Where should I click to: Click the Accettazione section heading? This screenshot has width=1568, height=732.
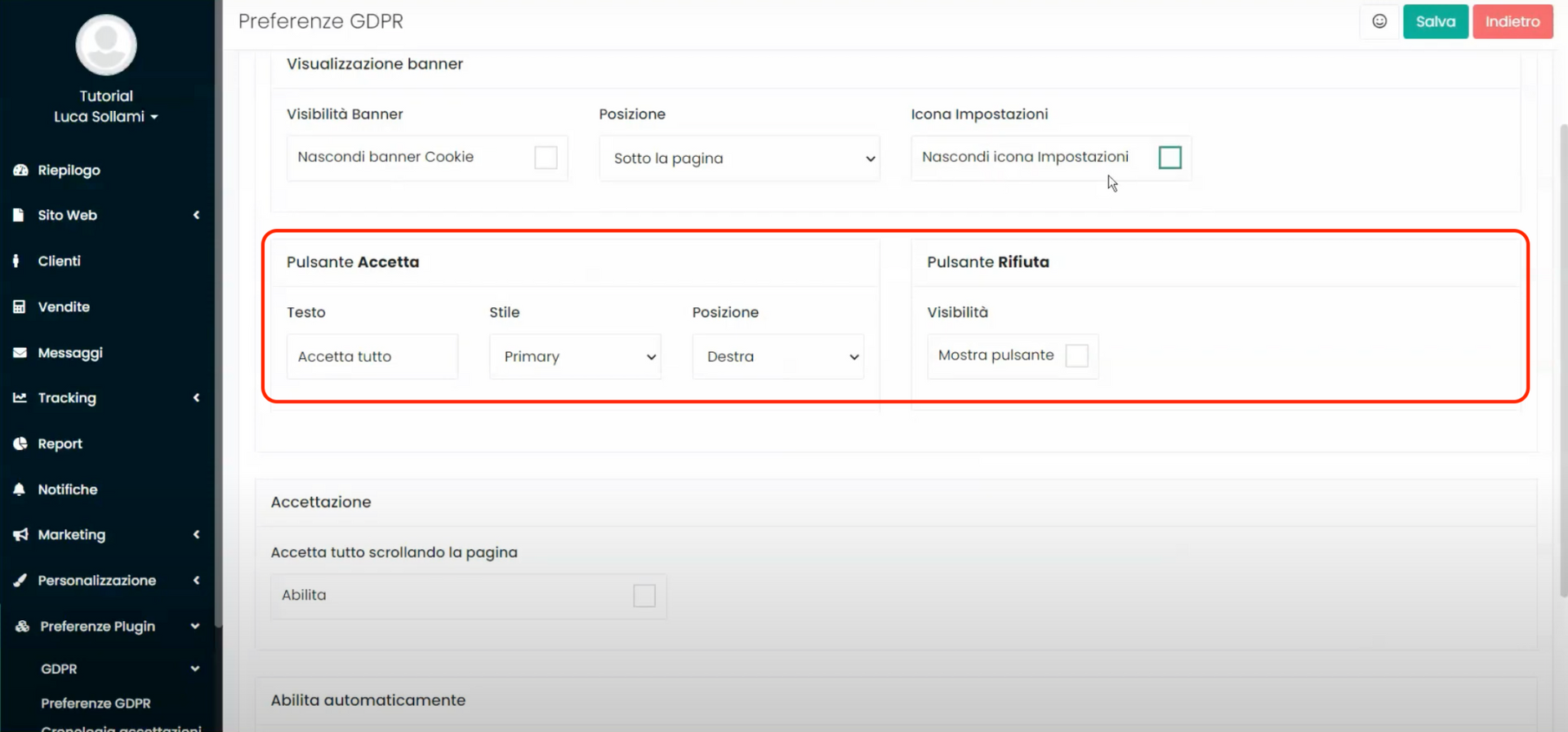coord(321,502)
